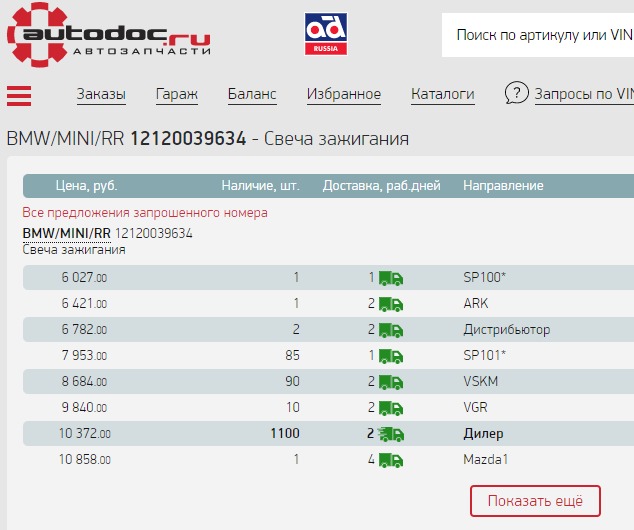Select the 6 782.00 price
This screenshot has width=634, height=530.
[x=84, y=329]
